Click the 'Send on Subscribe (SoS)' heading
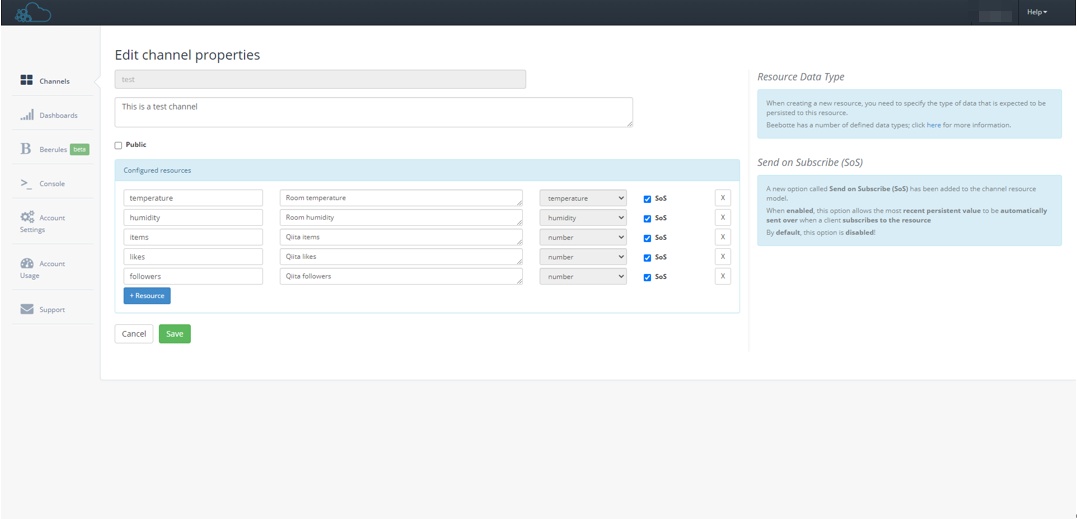This screenshot has width=1077, height=519. pyautogui.click(x=810, y=163)
